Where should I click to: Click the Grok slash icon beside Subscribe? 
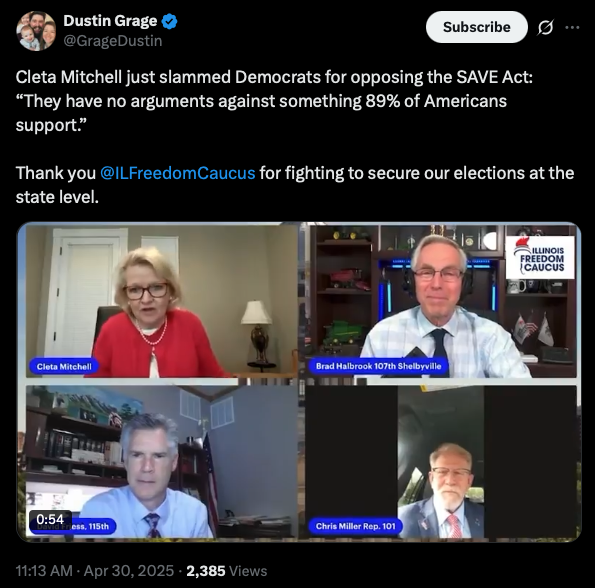[x=545, y=27]
